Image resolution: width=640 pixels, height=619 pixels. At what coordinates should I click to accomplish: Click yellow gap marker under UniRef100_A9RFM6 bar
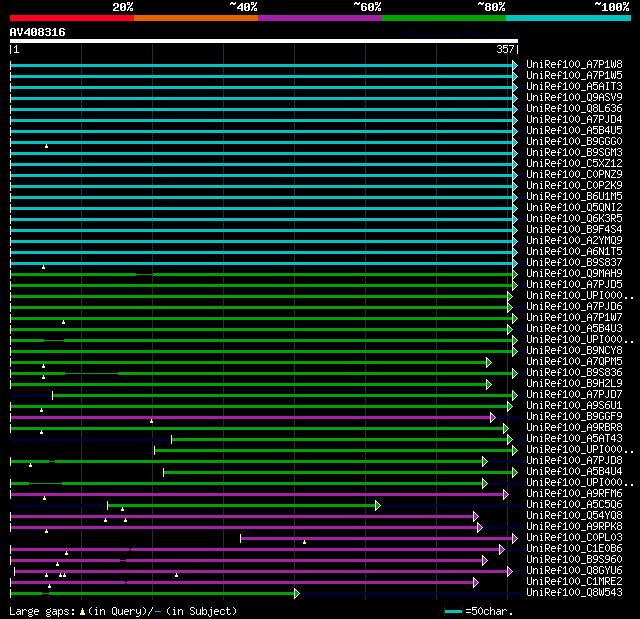(x=44, y=498)
